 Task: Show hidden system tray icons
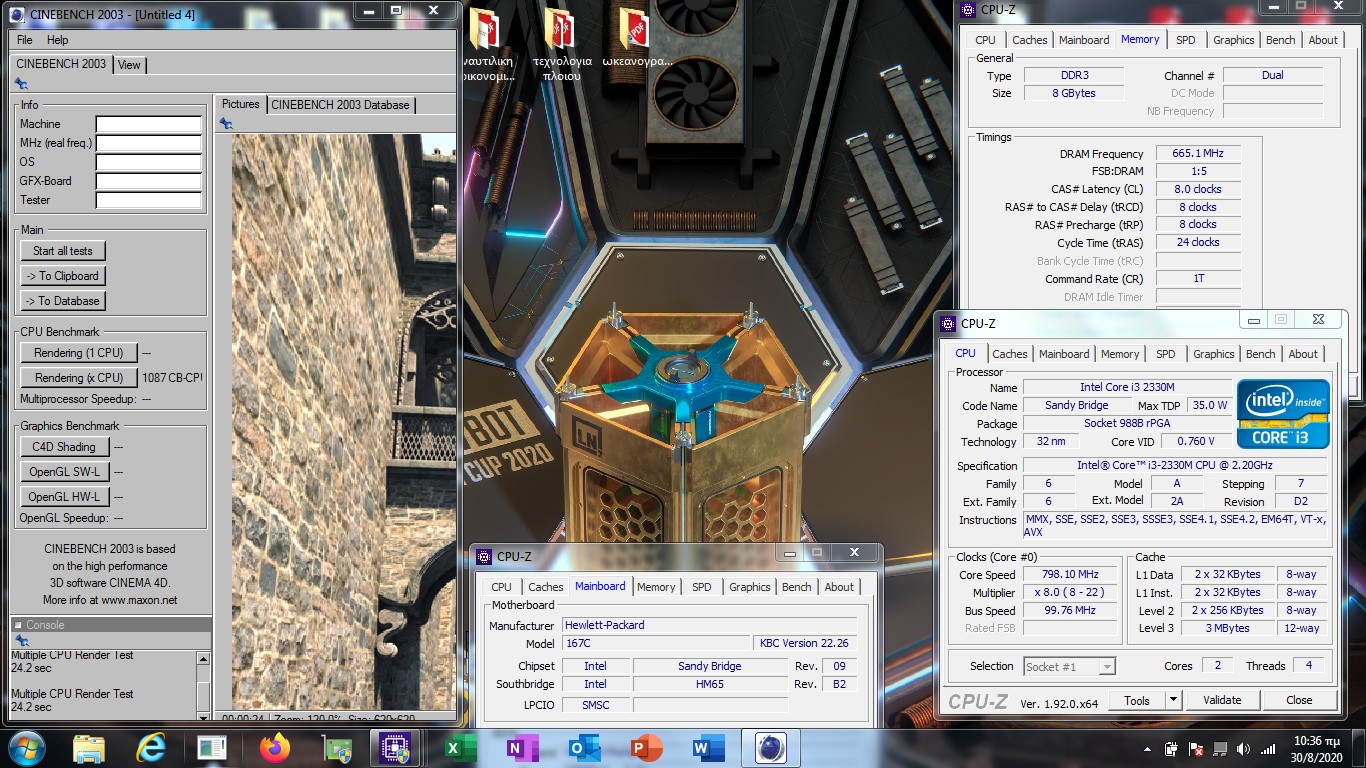(x=1146, y=749)
